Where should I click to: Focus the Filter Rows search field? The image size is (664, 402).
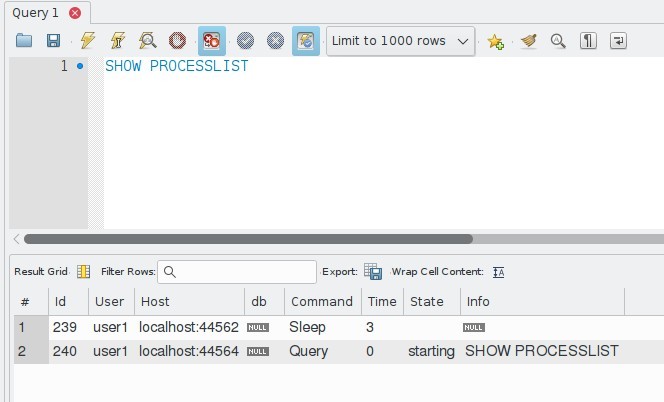click(237, 272)
